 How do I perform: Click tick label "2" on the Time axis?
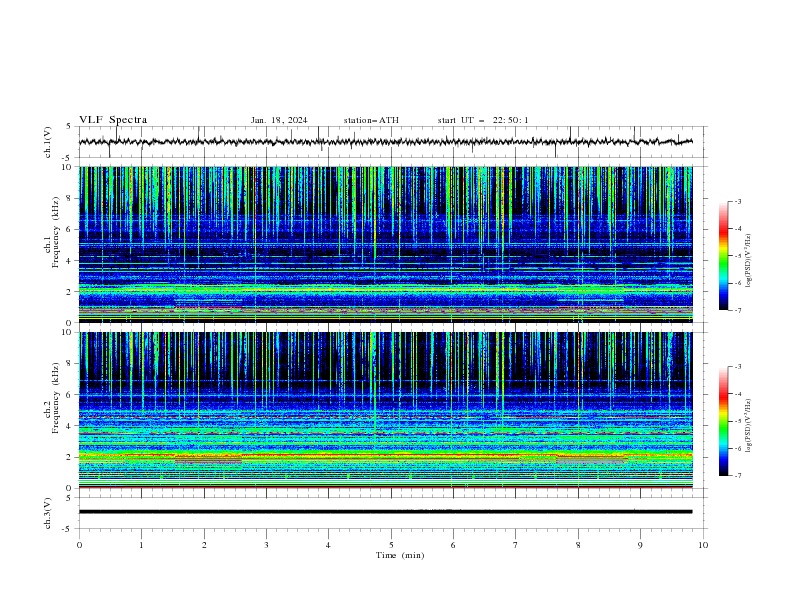(x=204, y=545)
